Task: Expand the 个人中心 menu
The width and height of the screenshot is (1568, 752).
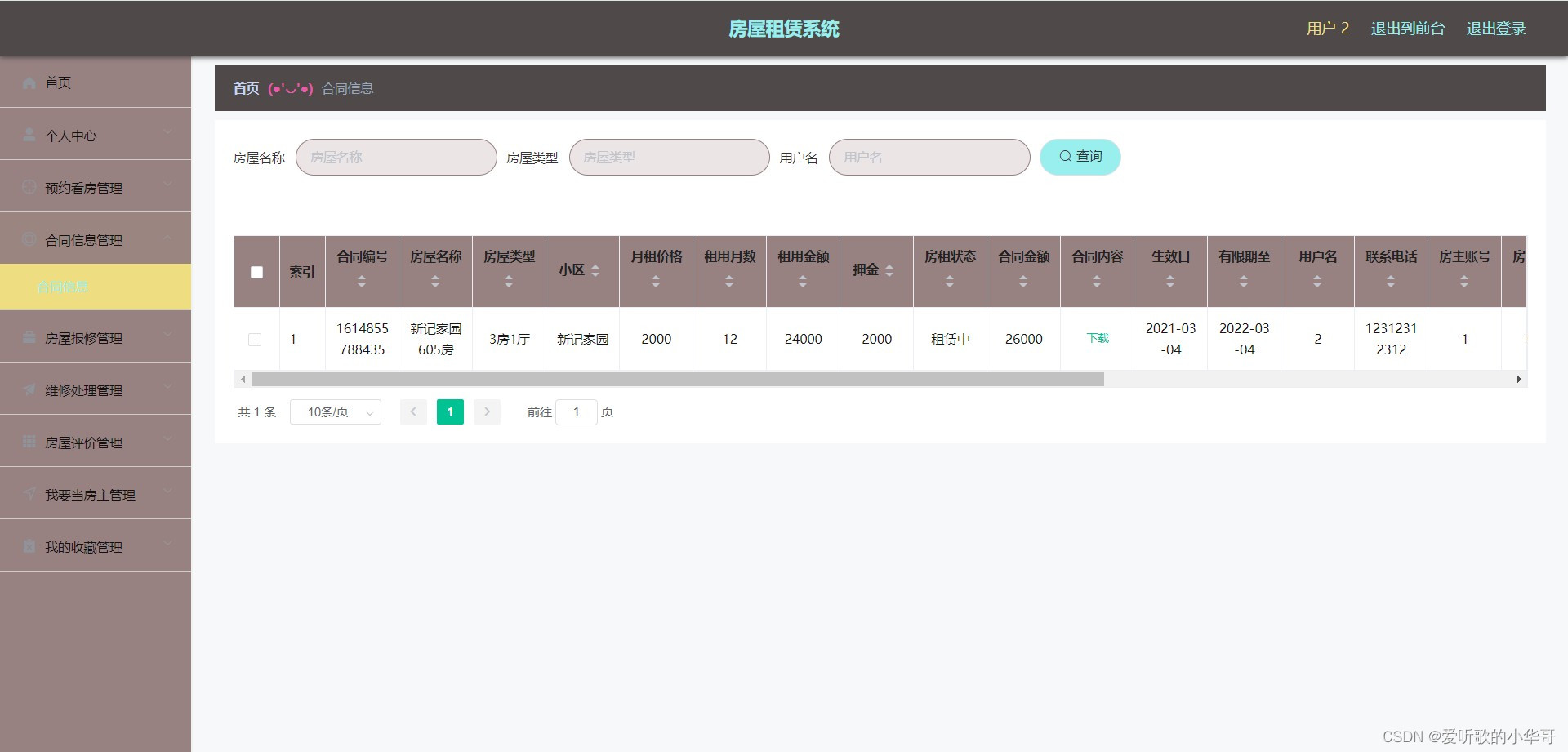Action: [x=167, y=132]
